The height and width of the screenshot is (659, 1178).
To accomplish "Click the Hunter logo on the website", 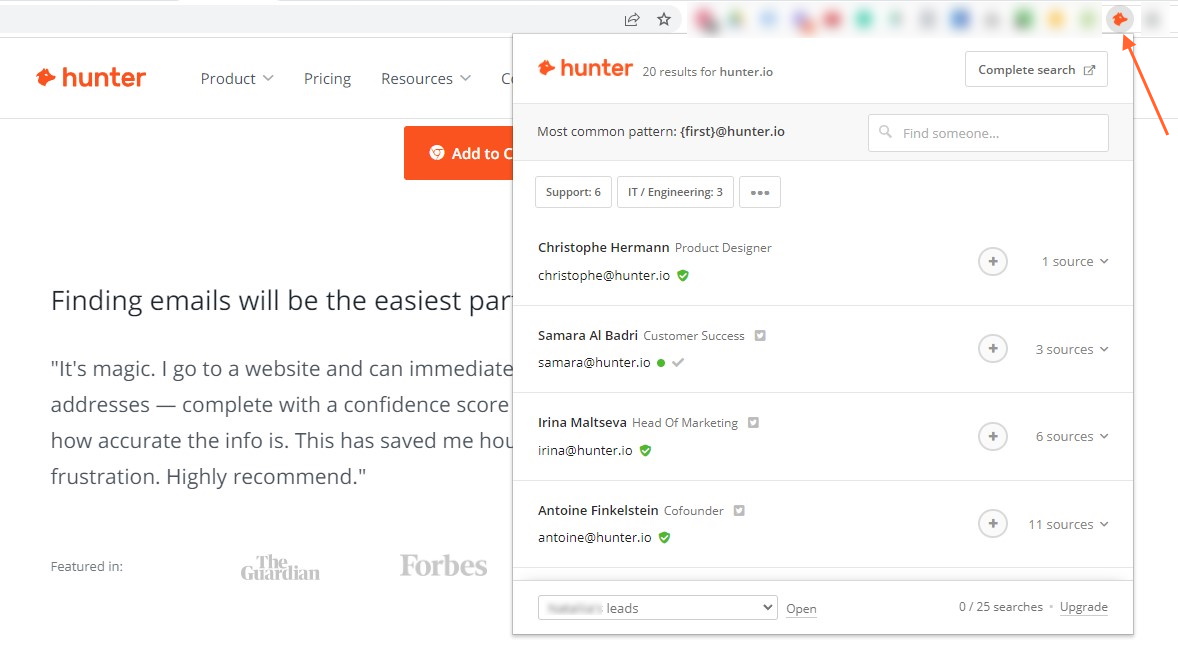I will (91, 77).
